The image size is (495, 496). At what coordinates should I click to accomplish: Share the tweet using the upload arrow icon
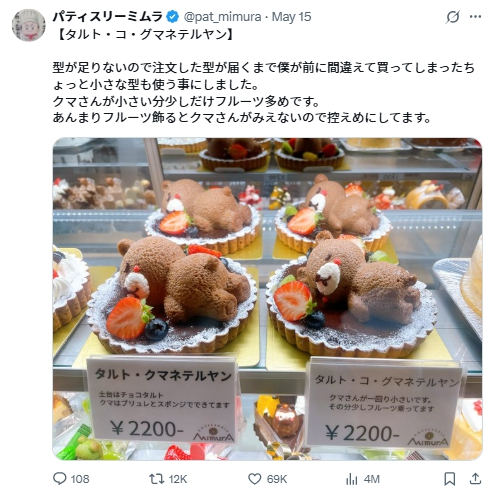coord(475,479)
